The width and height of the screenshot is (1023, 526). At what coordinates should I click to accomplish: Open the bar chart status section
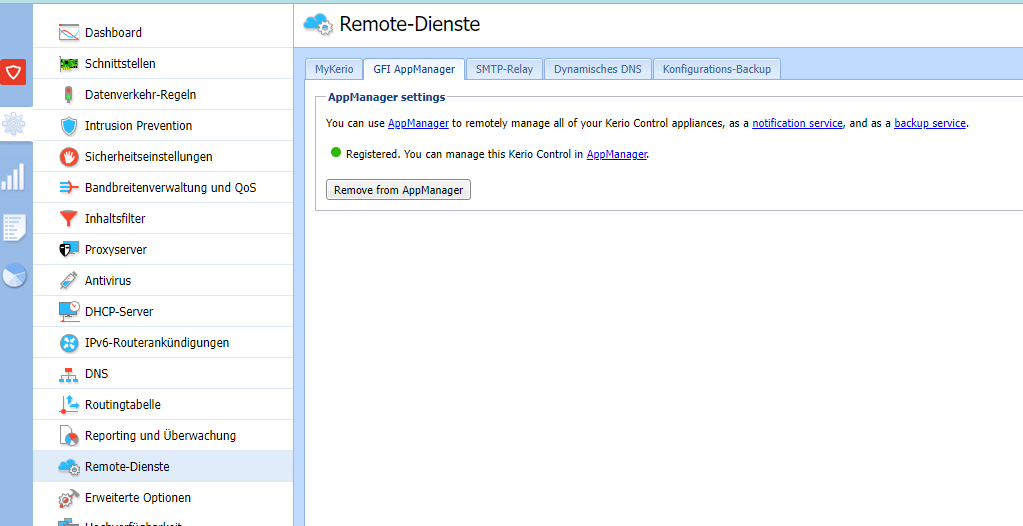(x=13, y=176)
